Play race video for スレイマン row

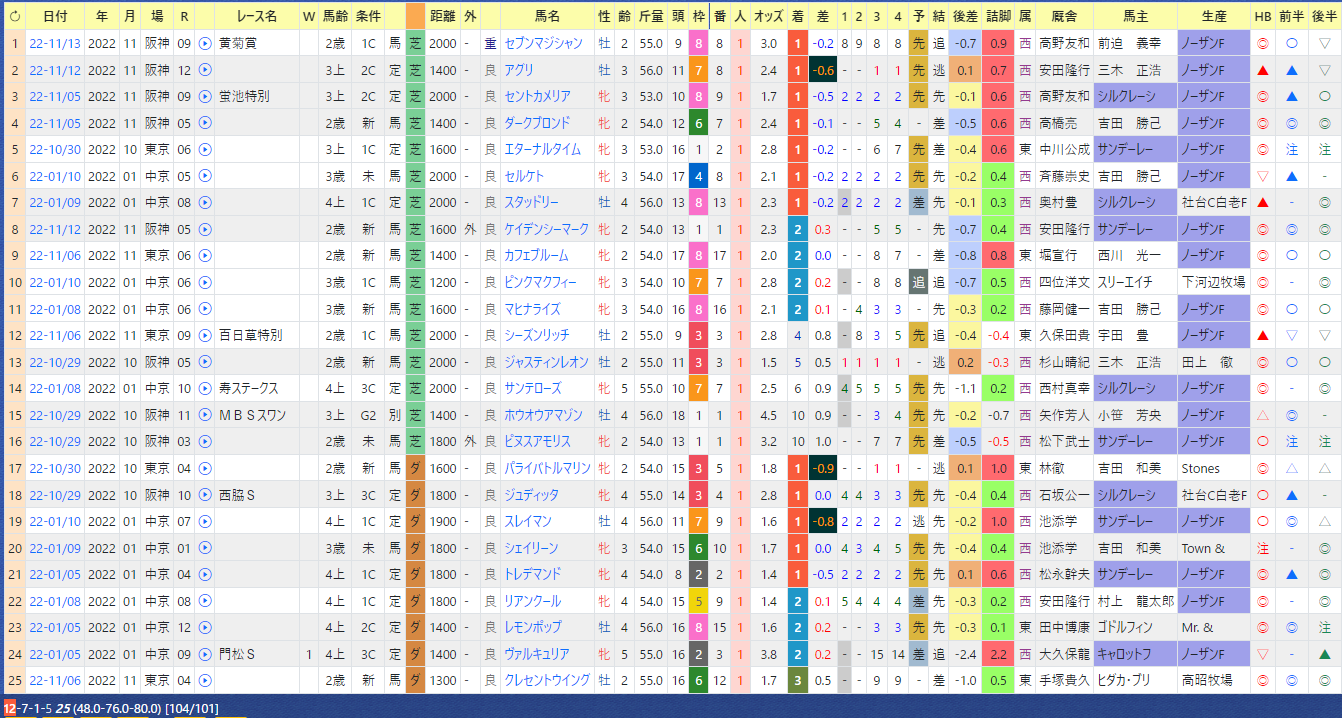(205, 521)
